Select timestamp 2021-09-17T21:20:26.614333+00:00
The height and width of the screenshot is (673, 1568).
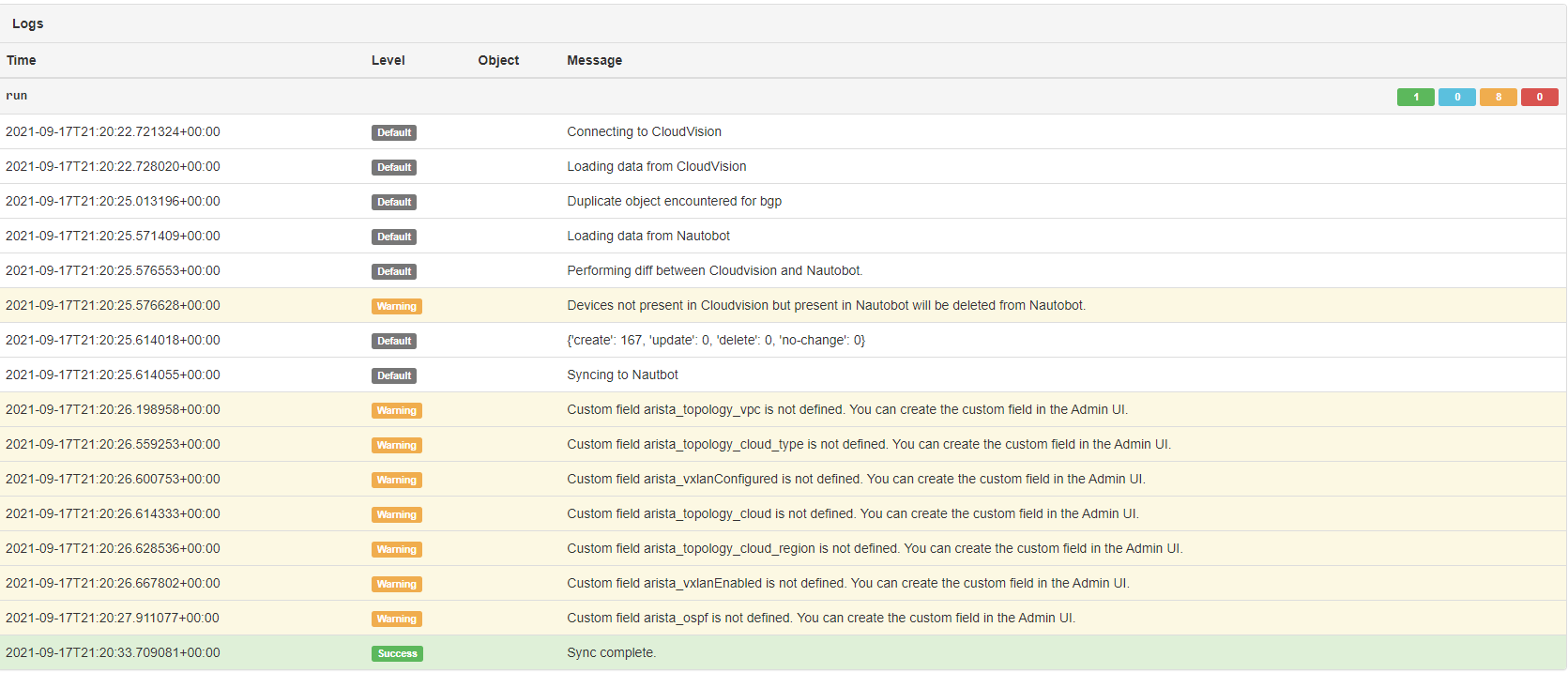click(113, 513)
